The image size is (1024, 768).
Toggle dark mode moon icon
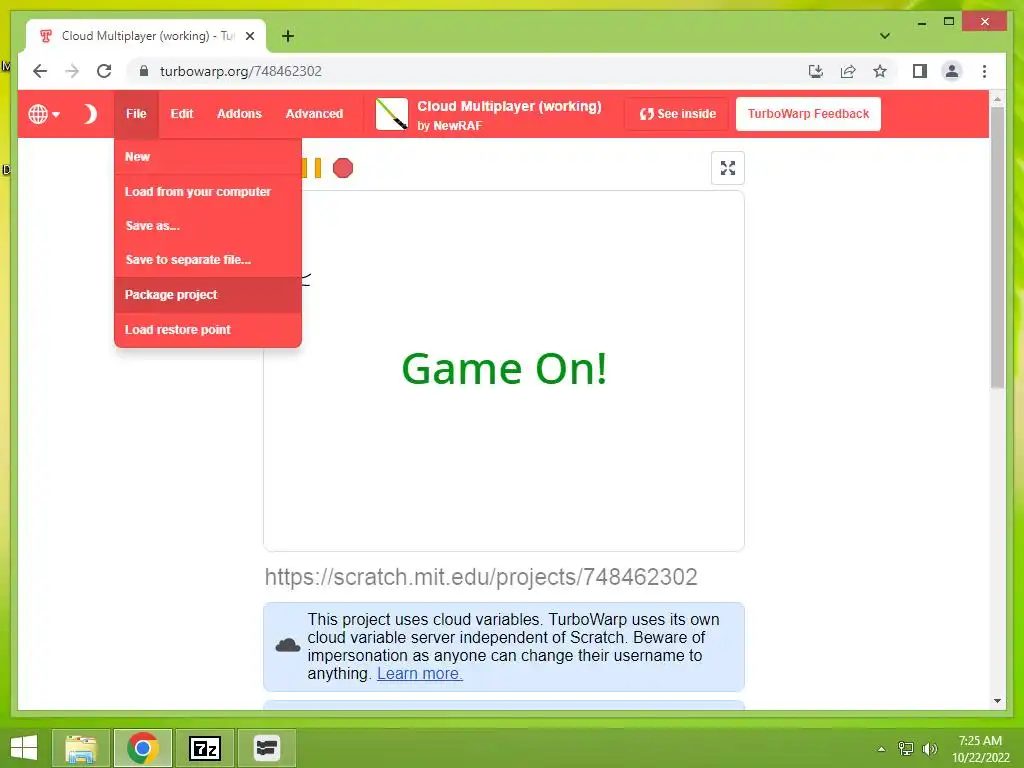[x=90, y=114]
